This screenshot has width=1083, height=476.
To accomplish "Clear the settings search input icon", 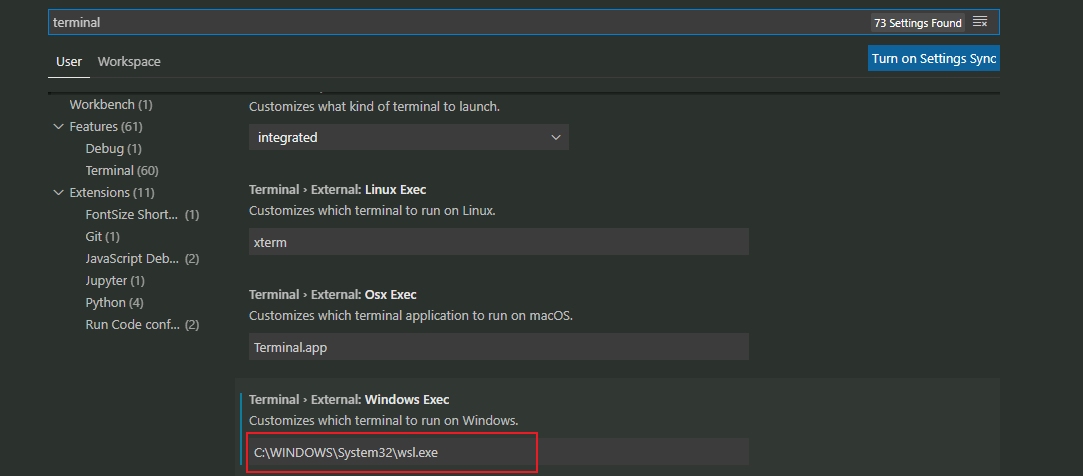I will coord(980,22).
